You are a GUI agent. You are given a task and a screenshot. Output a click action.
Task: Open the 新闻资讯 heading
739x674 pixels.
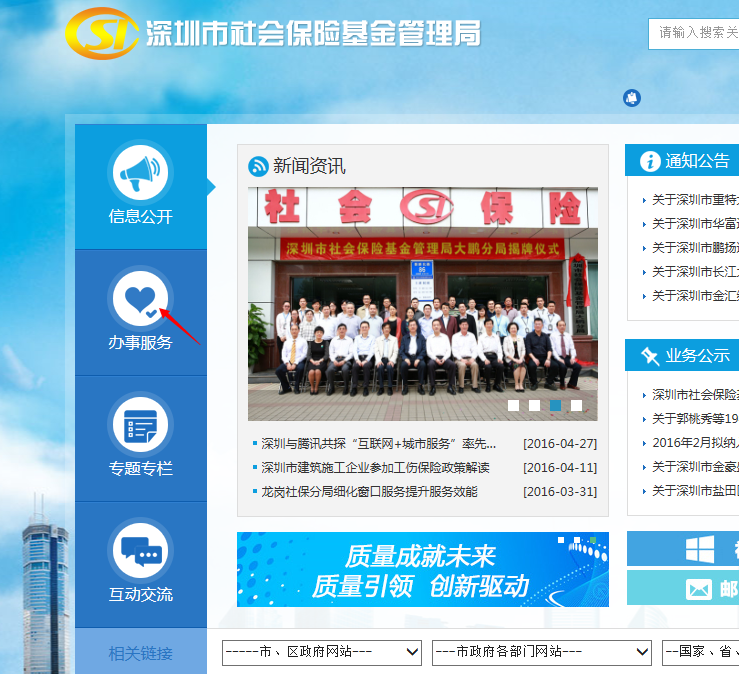point(309,166)
